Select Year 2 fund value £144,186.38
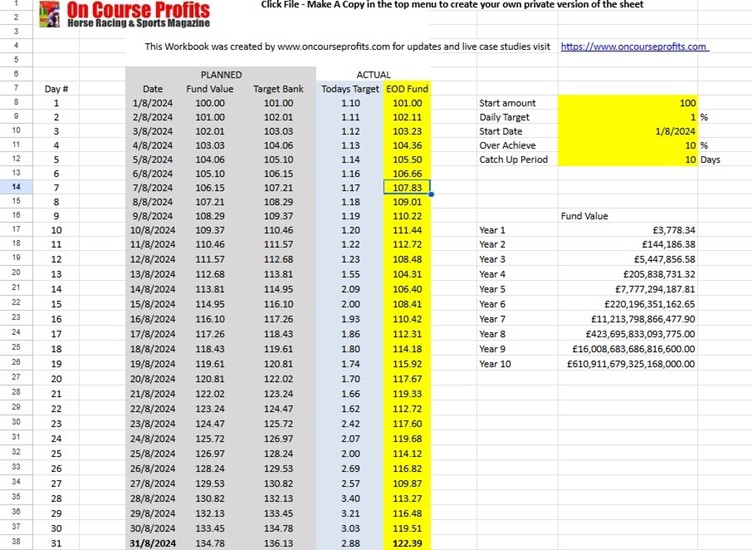 coord(627,244)
